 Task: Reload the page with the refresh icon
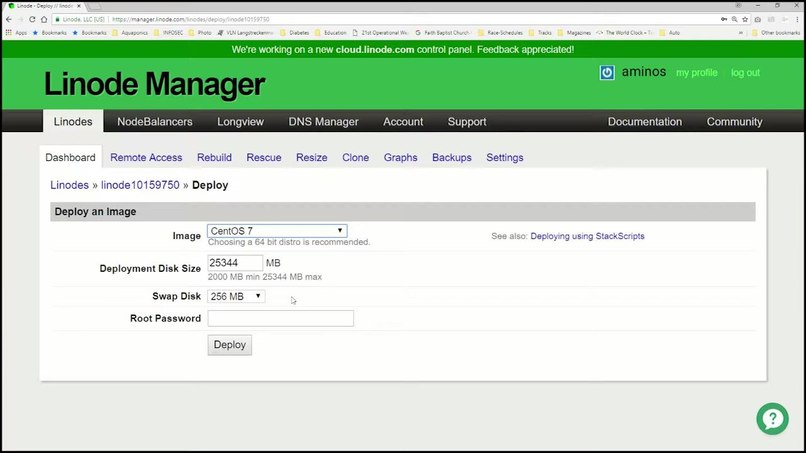(32, 19)
